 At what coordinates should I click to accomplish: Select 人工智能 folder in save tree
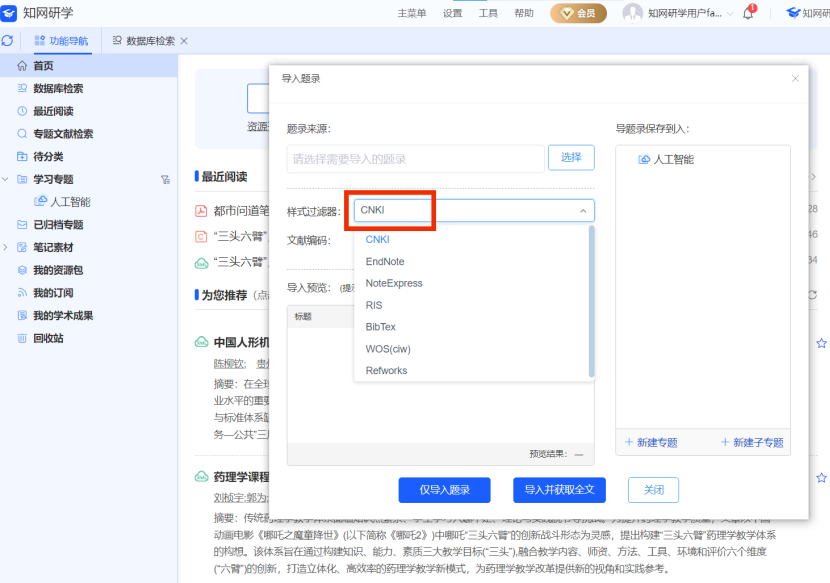click(673, 159)
